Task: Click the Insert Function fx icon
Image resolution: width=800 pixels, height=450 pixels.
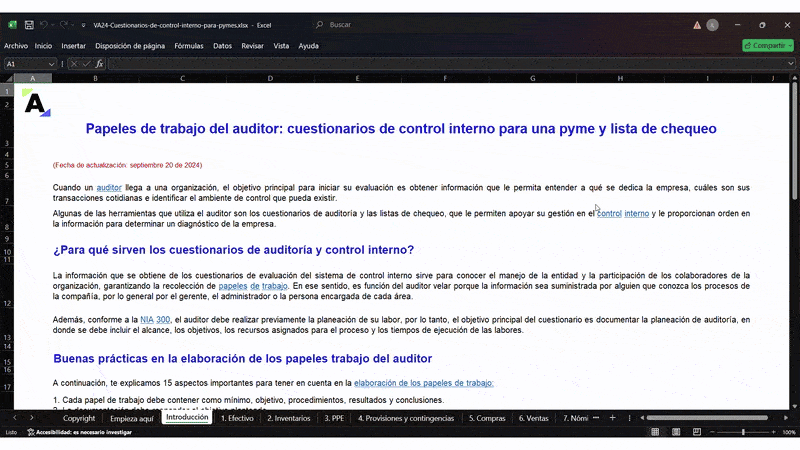Action: [99, 64]
